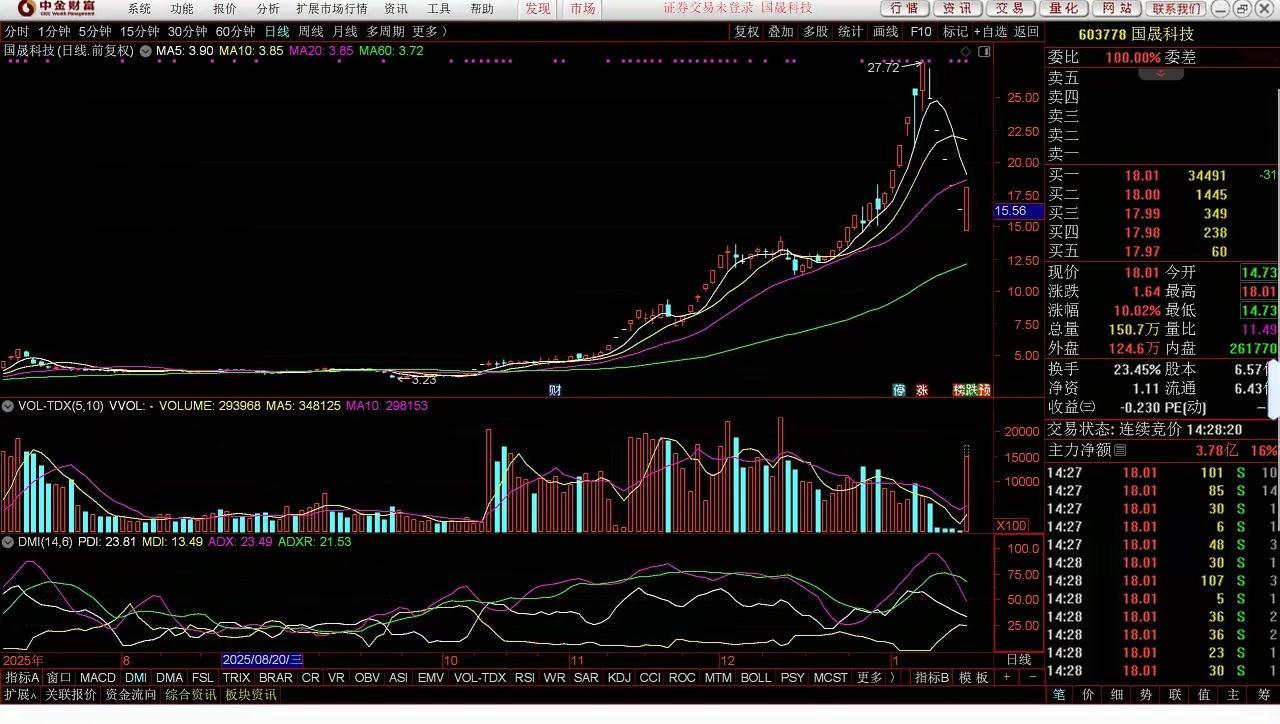Click the 2025/08/20 date marker on timeline
Viewport: 1280px width, 724px height.
(262, 660)
